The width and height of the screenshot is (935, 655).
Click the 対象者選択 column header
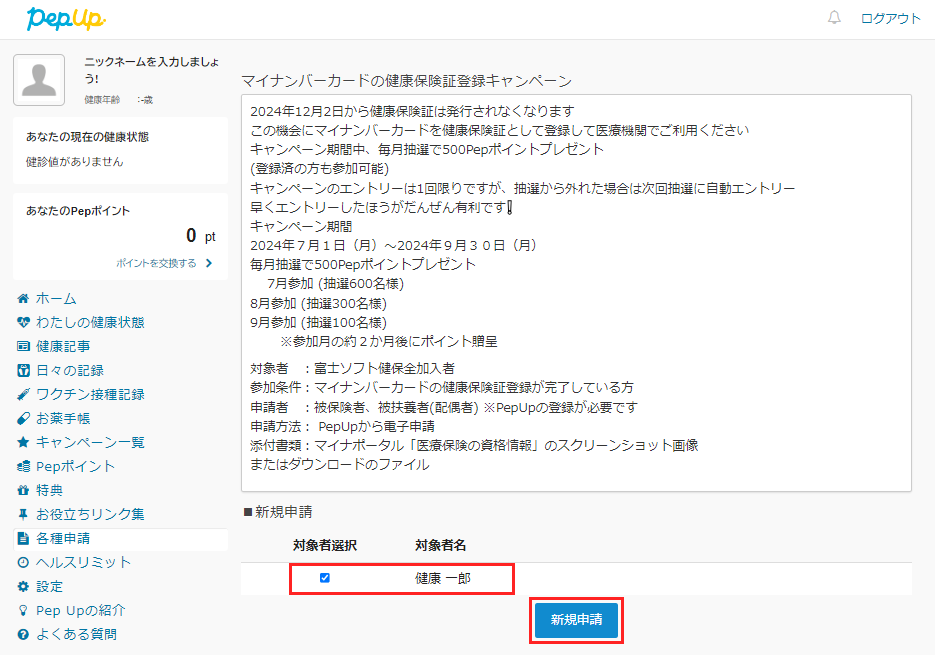325,545
